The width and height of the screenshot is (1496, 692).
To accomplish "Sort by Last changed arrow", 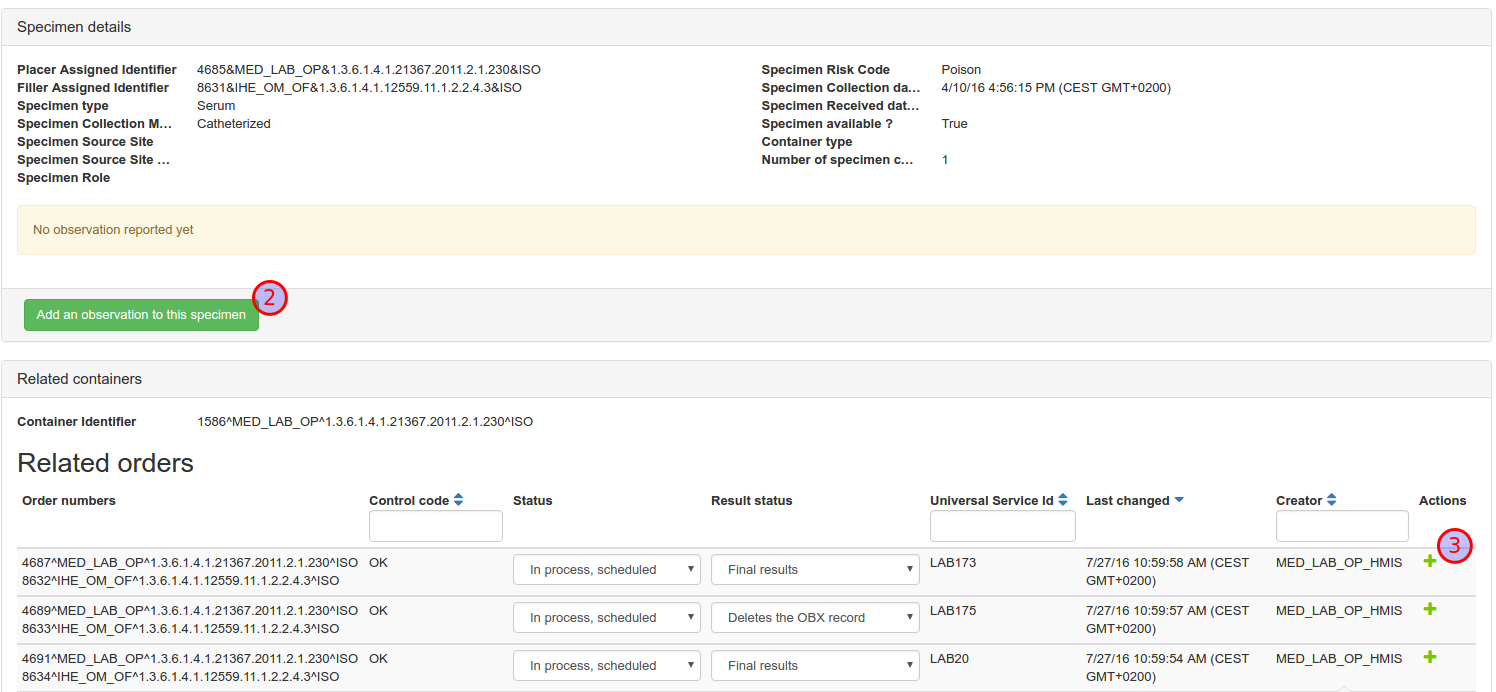I will [x=1179, y=500].
